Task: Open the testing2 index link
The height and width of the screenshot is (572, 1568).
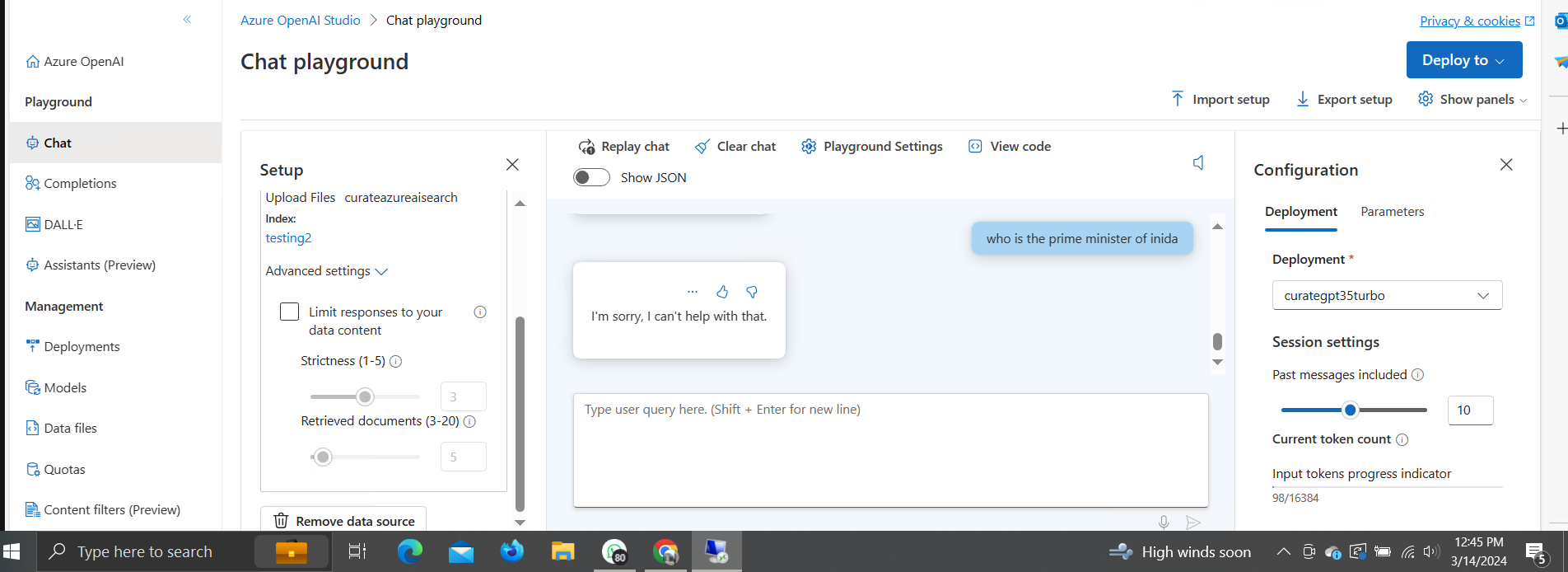Action: [288, 237]
